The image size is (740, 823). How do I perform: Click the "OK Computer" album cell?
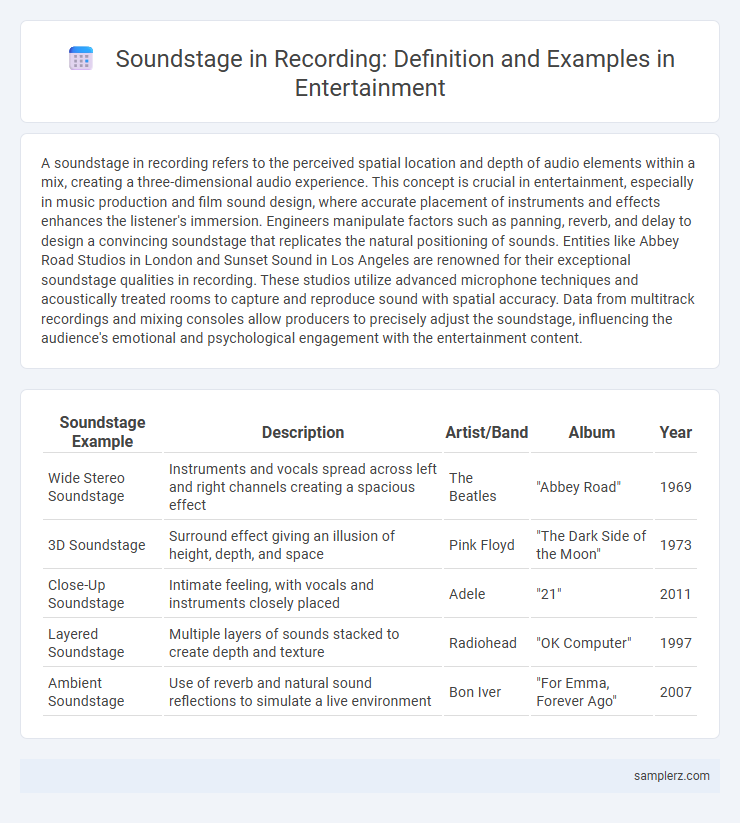coord(591,643)
